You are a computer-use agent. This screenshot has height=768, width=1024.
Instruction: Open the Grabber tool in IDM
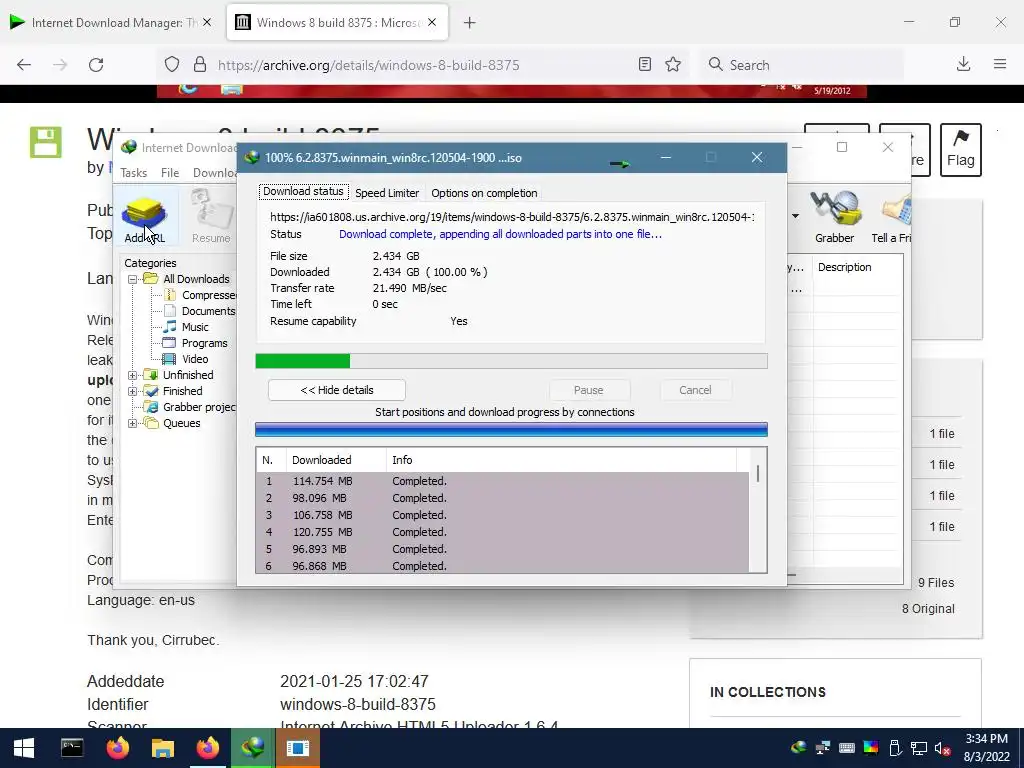(x=834, y=217)
